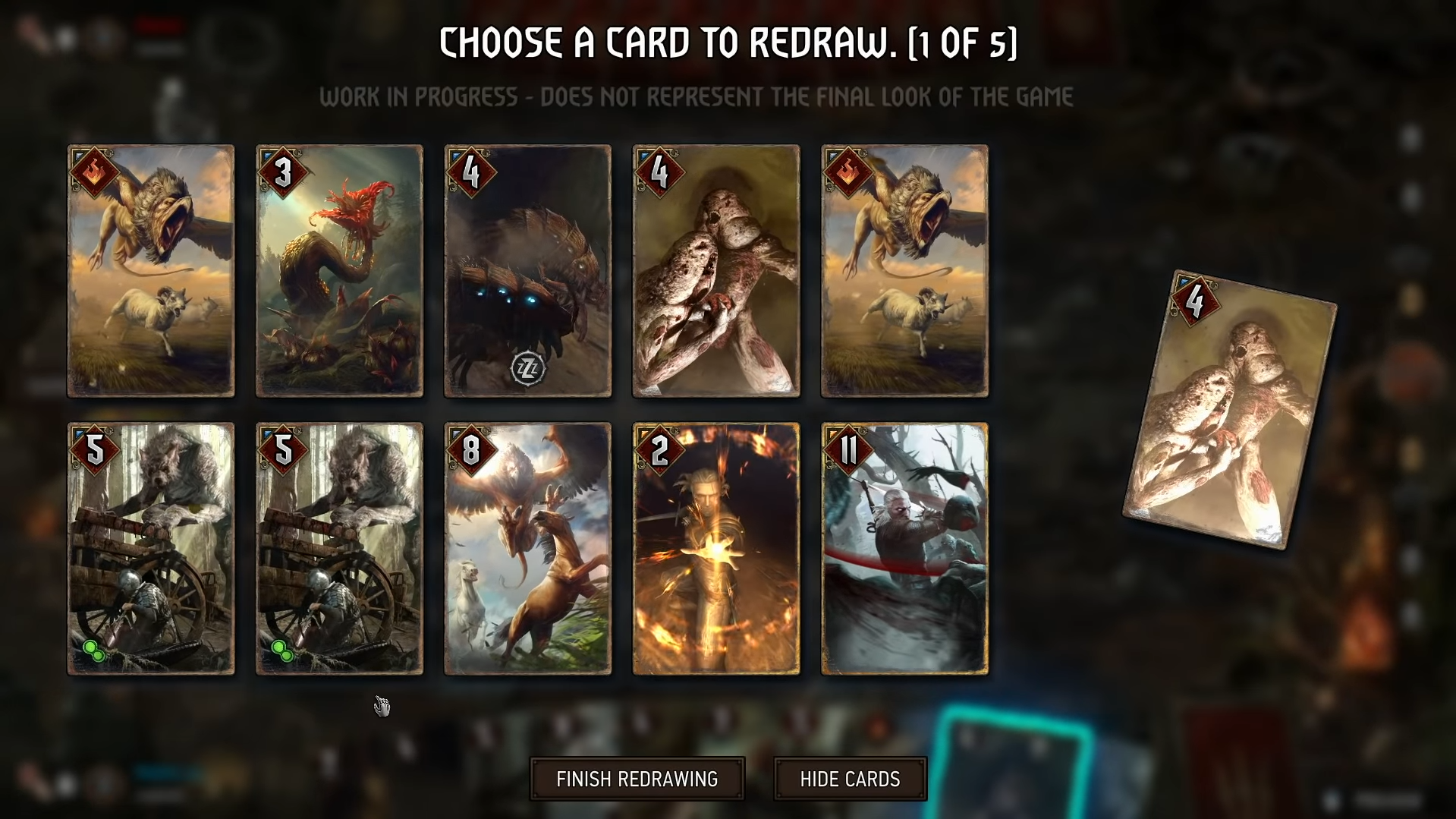1456x819 pixels.
Task: Finish redrawing cards
Action: pyautogui.click(x=637, y=779)
